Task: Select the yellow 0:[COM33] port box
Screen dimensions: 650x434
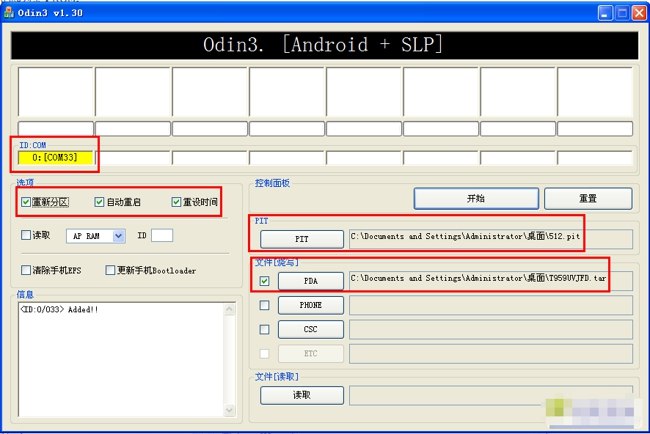Action: coord(55,158)
